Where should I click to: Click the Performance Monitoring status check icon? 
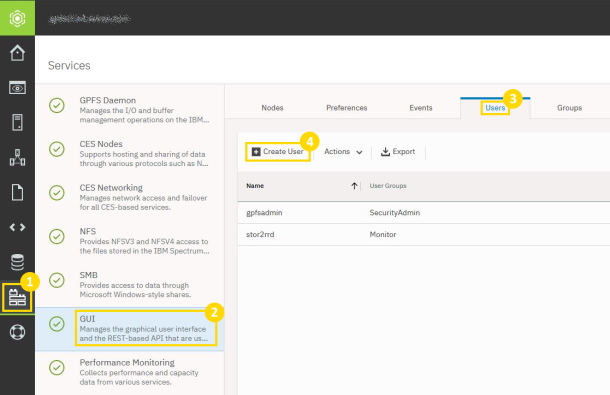pyautogui.click(x=57, y=367)
